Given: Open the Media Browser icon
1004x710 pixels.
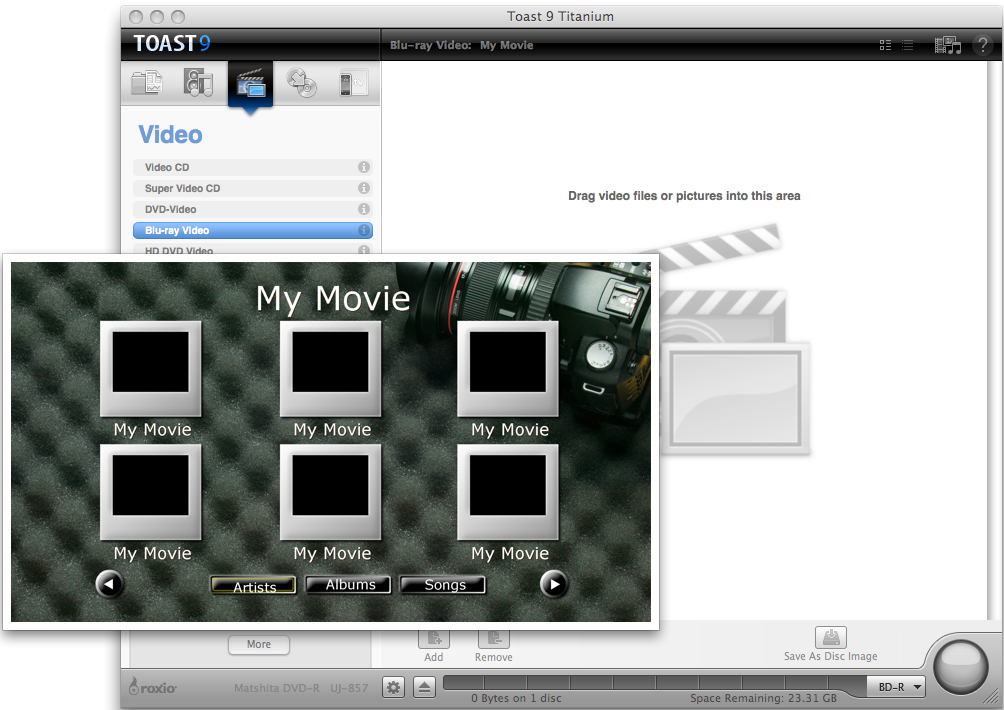Looking at the screenshot, I should [948, 45].
